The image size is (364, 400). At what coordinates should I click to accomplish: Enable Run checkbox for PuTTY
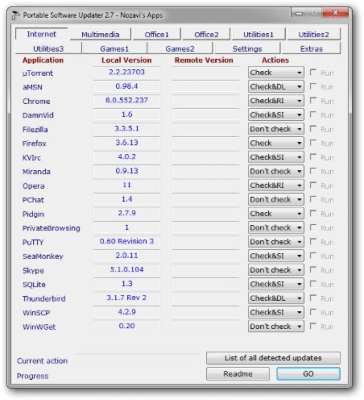[313, 242]
